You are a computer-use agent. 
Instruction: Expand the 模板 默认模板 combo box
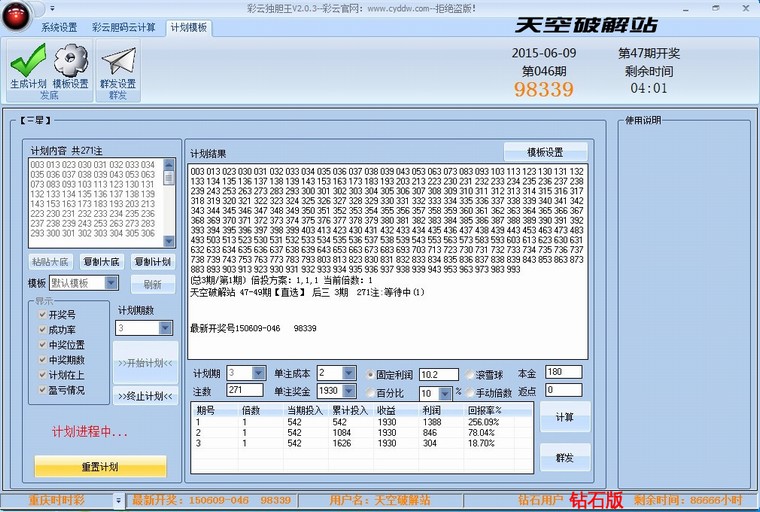[x=111, y=283]
